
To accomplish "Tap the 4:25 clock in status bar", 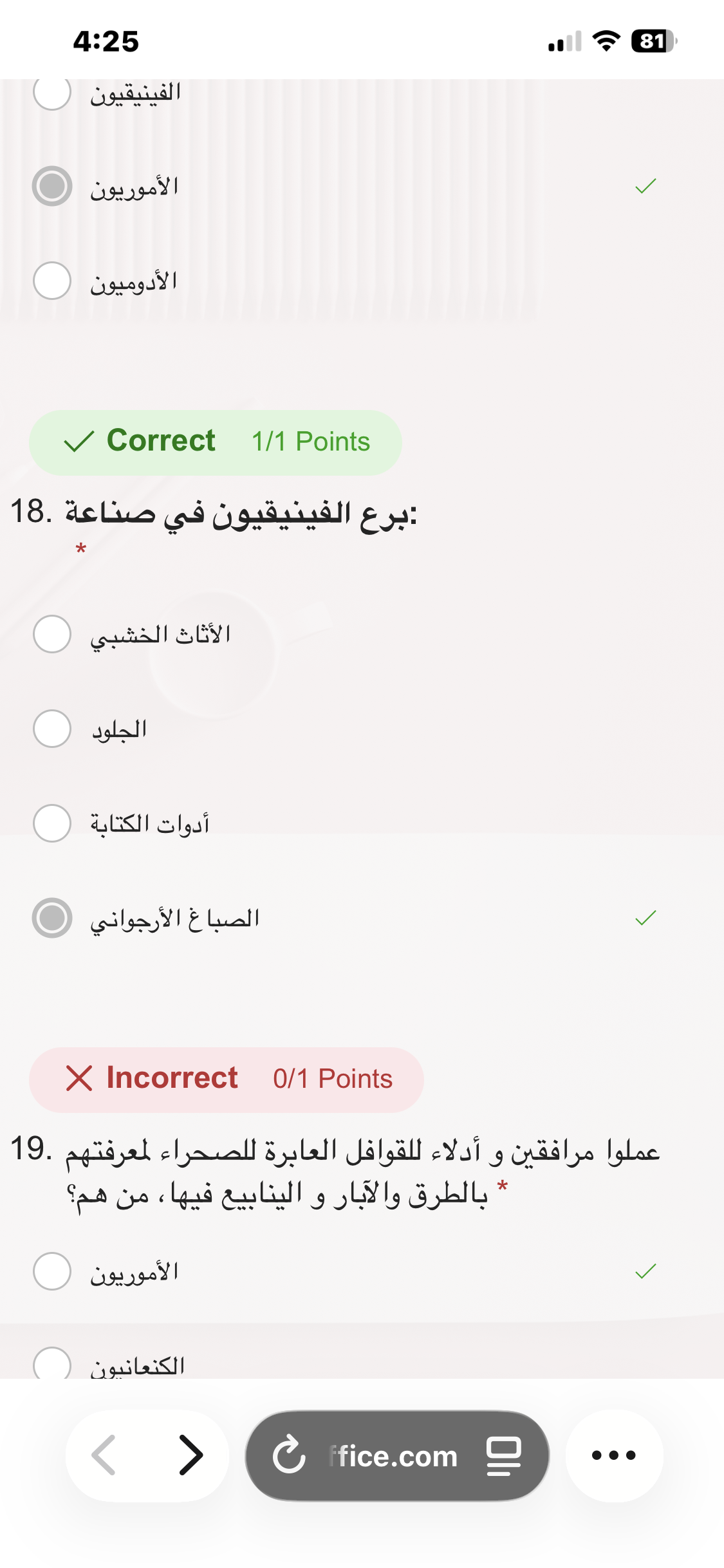I will [x=106, y=42].
